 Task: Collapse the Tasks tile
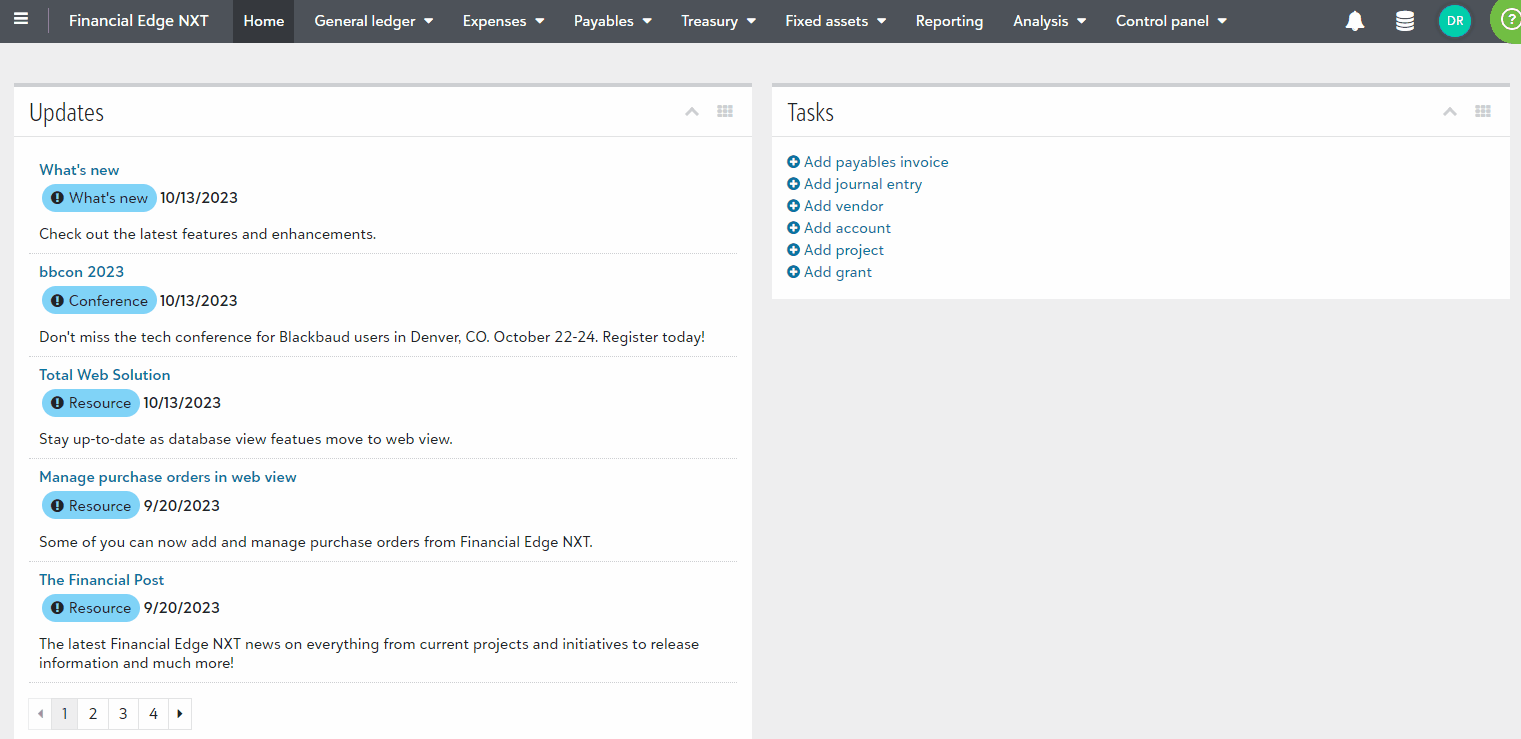point(1449,112)
